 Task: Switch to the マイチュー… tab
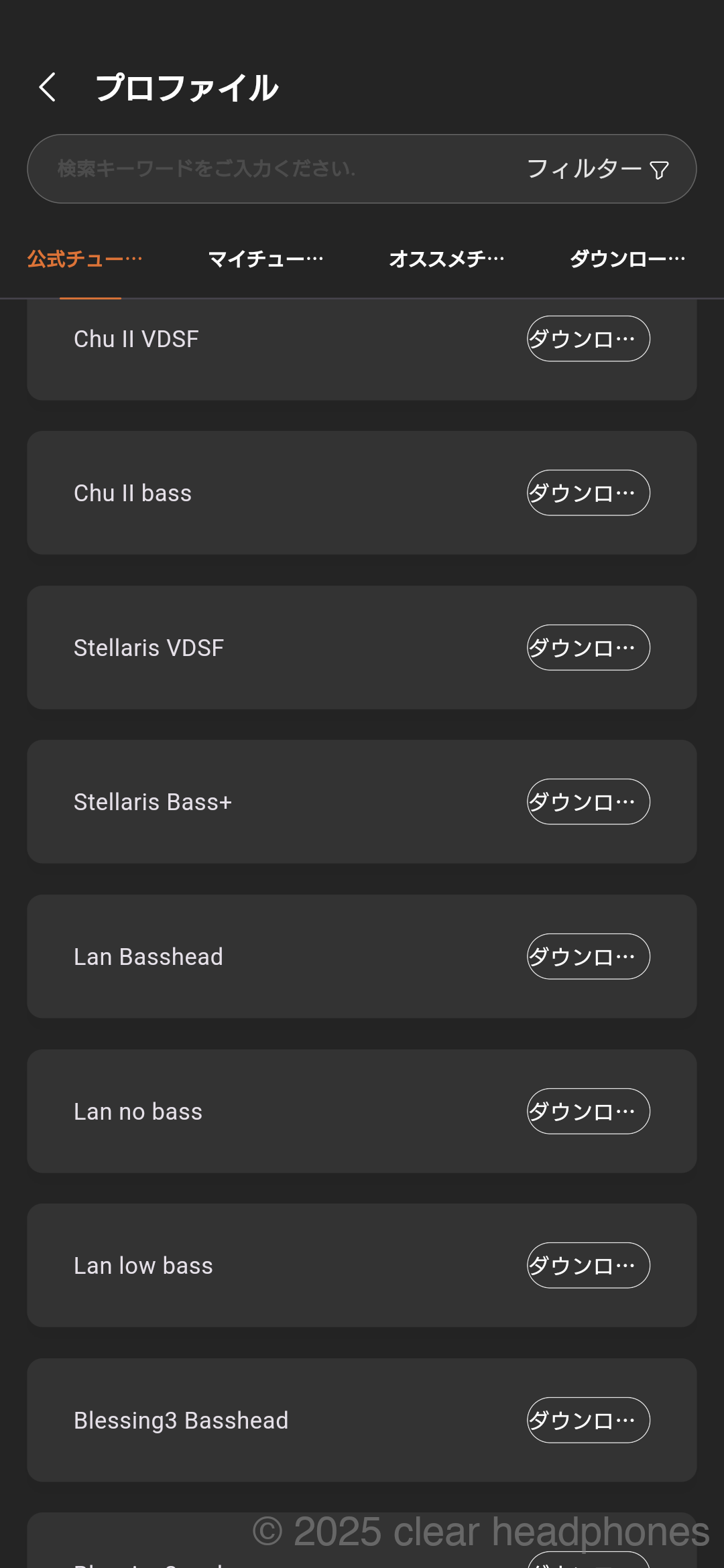point(265,259)
